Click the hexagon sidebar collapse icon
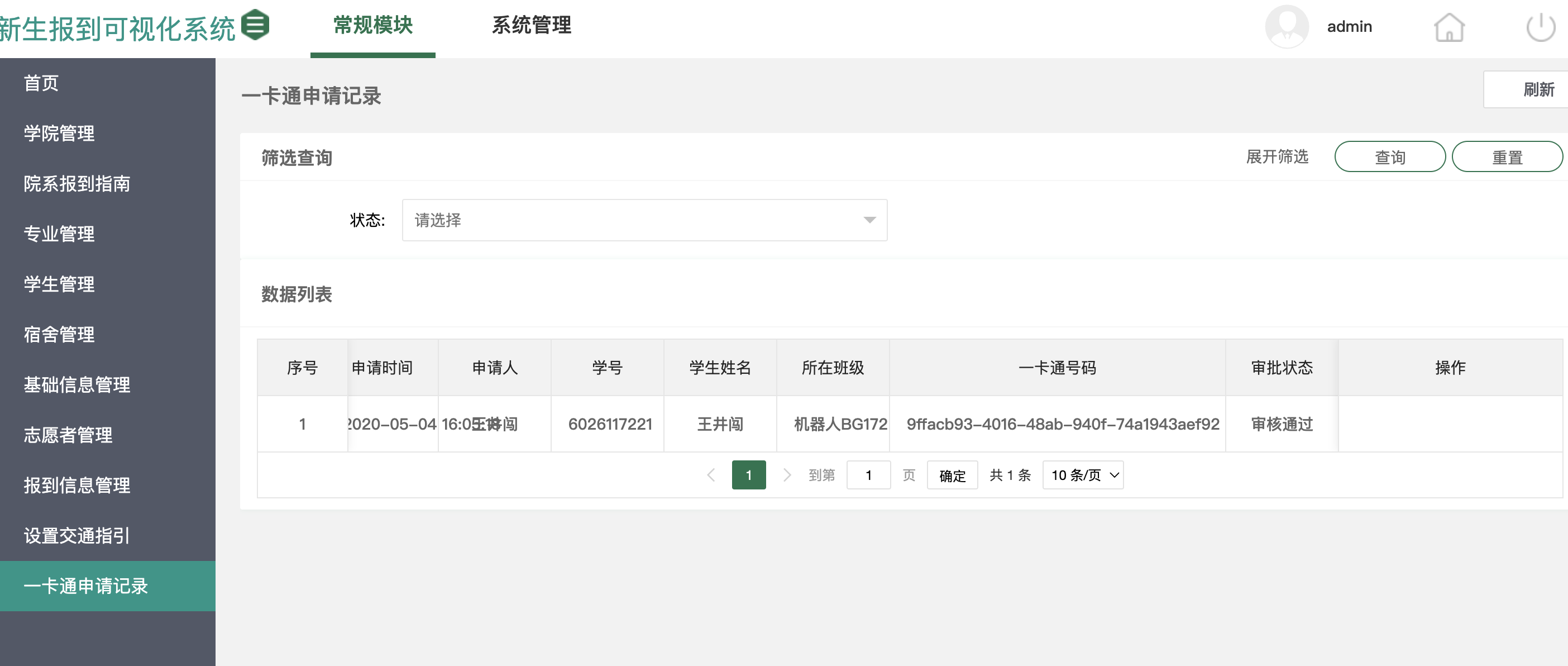Image resolution: width=1568 pixels, height=666 pixels. pyautogui.click(x=255, y=25)
